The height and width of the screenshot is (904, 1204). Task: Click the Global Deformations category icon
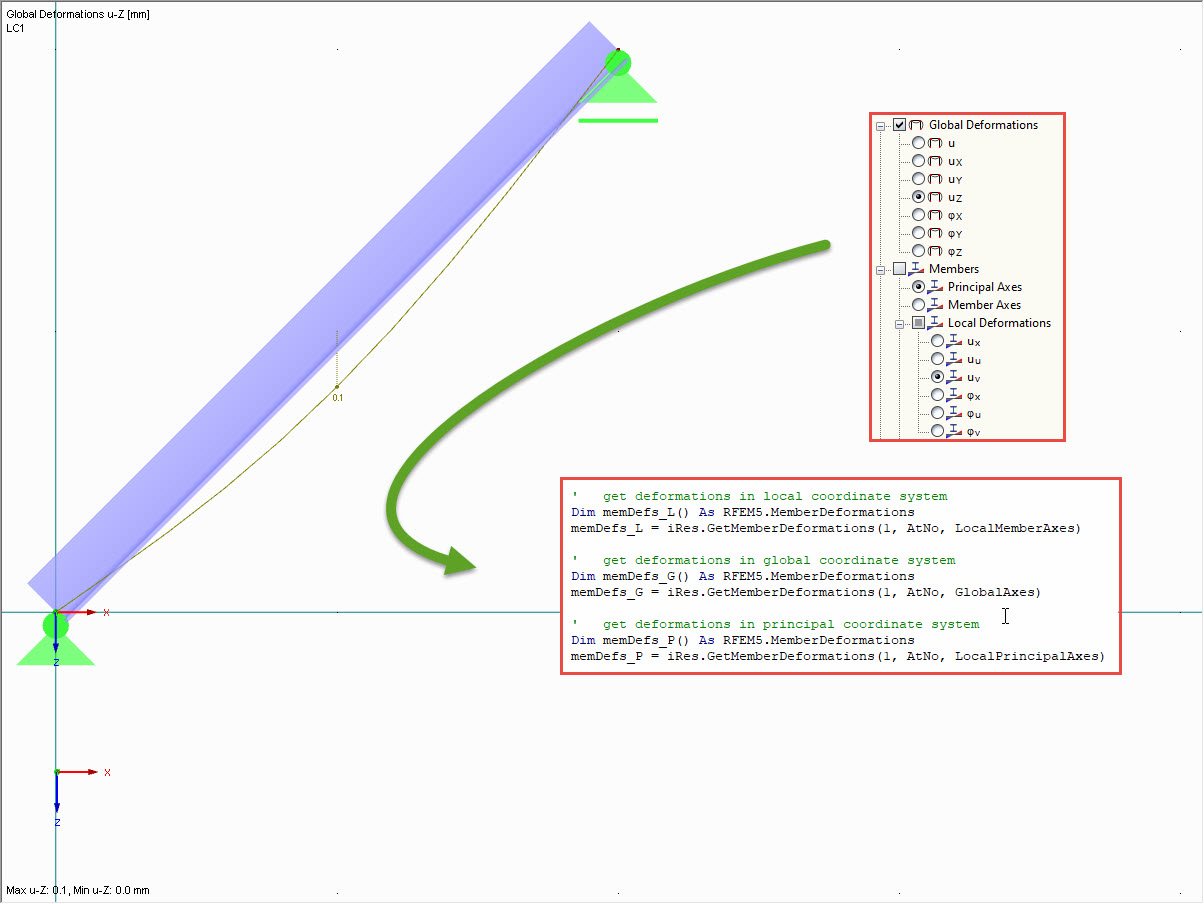coord(916,125)
